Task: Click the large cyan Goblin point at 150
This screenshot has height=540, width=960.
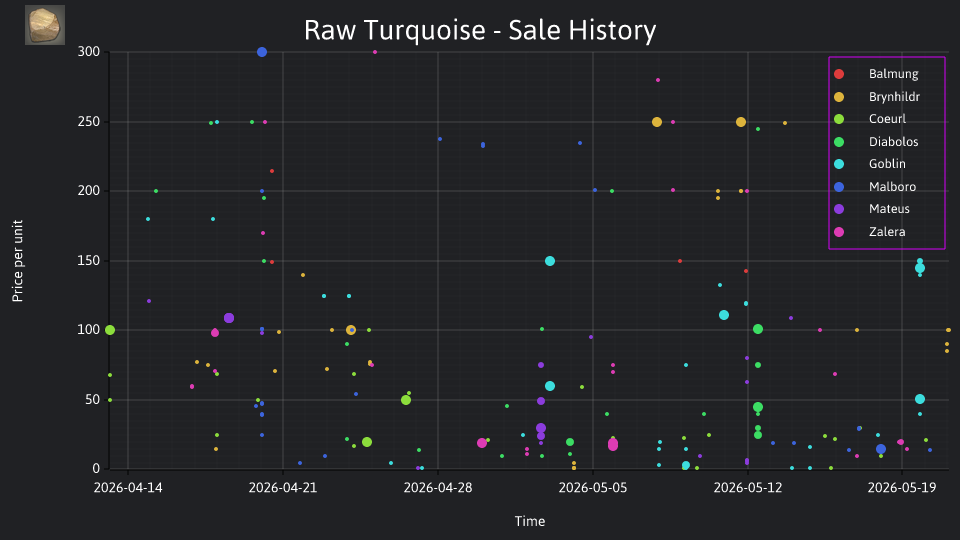Action: [550, 261]
